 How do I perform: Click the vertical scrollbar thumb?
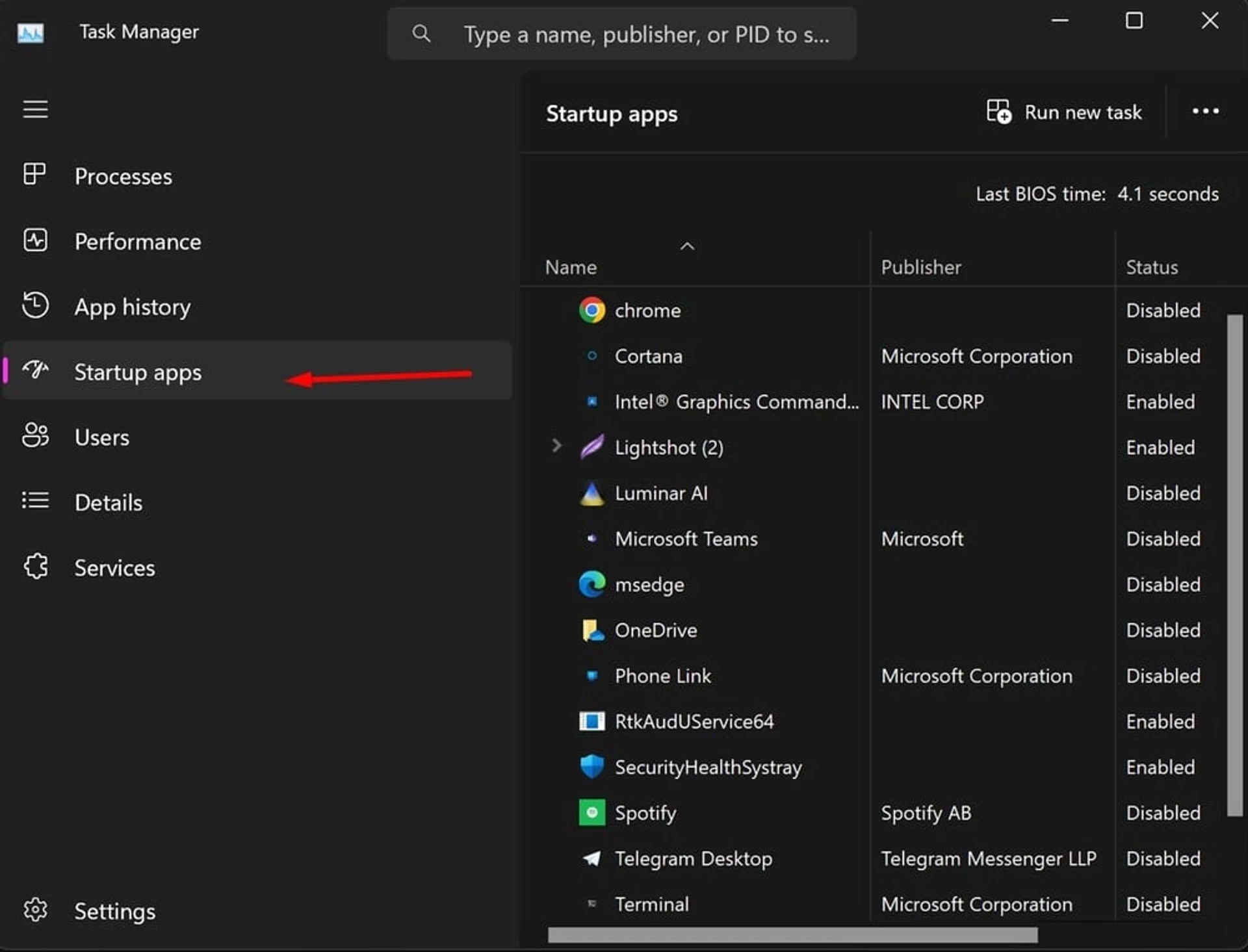(1234, 565)
